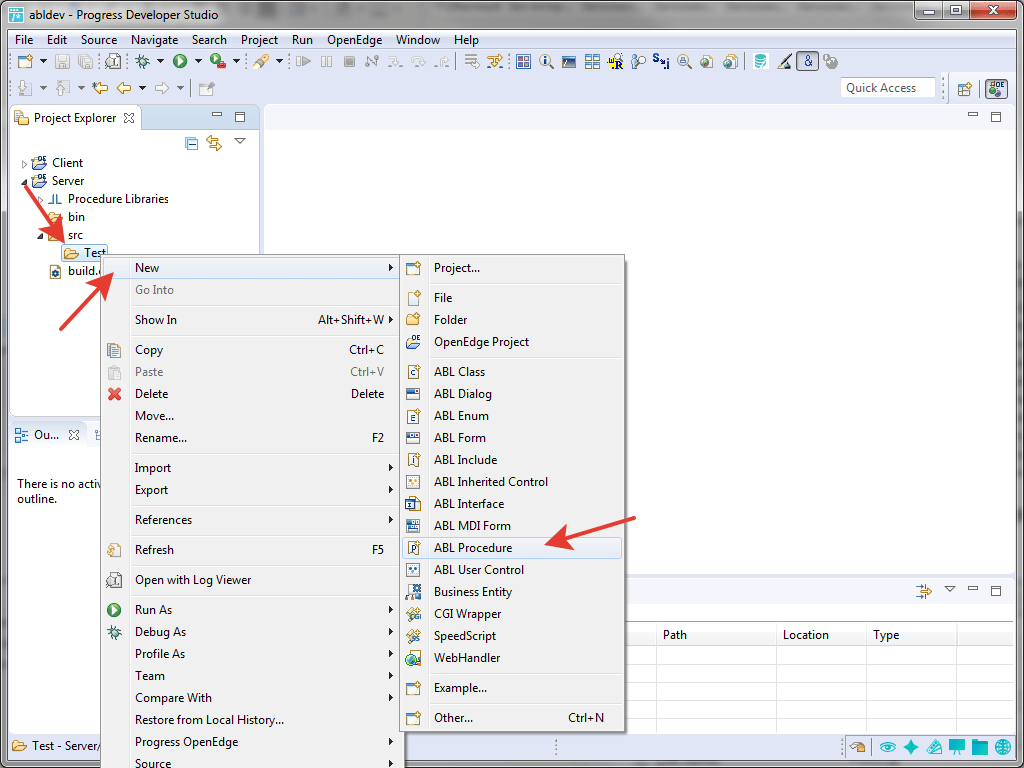The height and width of the screenshot is (768, 1024).
Task: Open the Project Explorer view menu triangle
Action: [x=240, y=141]
